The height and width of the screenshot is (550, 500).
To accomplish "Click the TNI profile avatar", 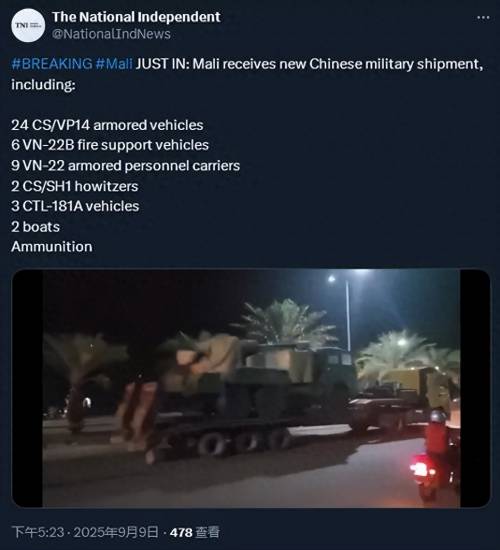I will [x=28, y=26].
